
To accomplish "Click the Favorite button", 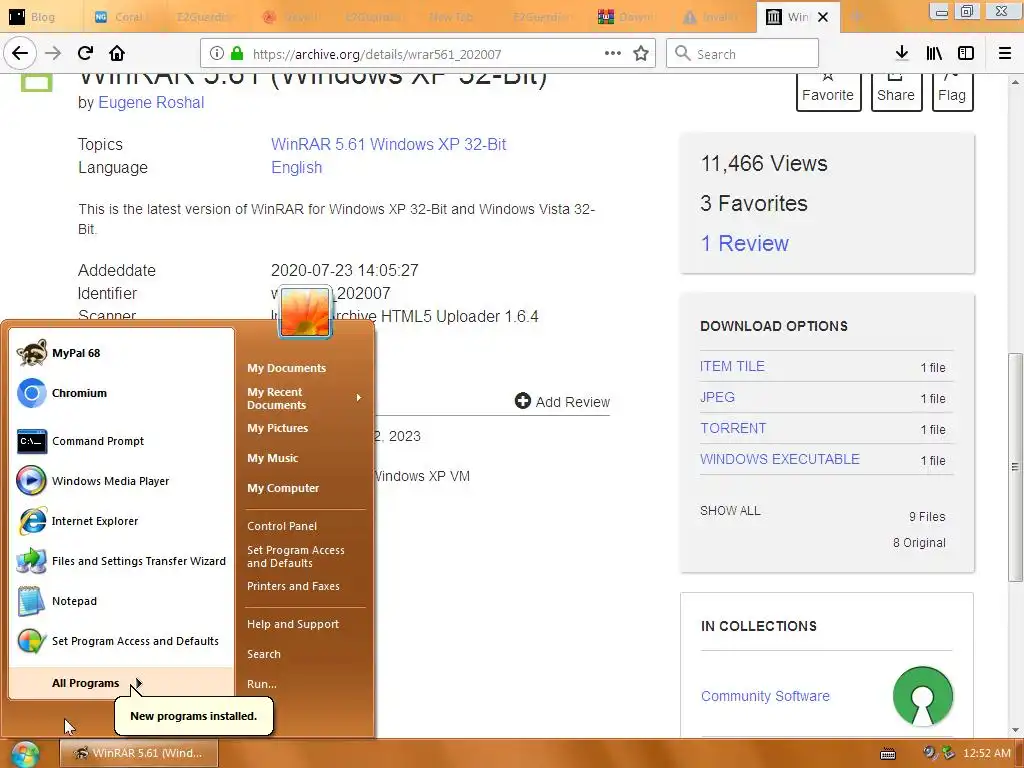I will pos(828,91).
